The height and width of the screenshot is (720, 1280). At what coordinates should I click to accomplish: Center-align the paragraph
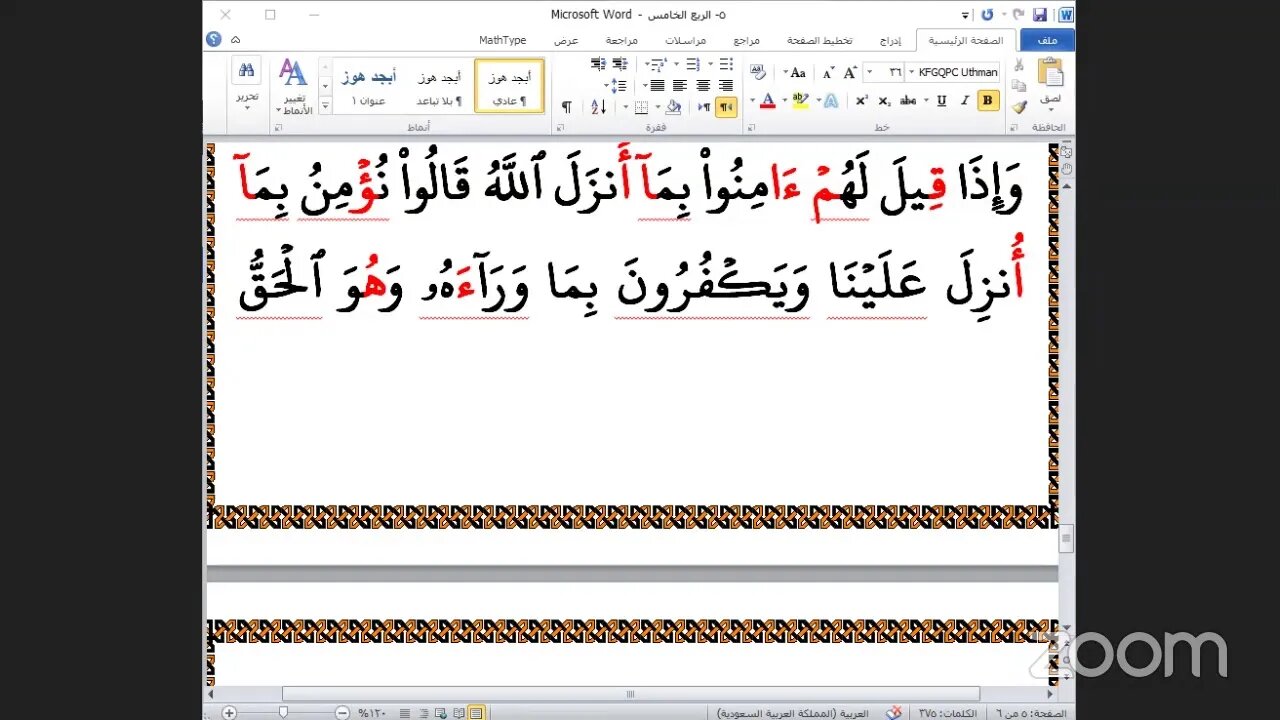703,86
